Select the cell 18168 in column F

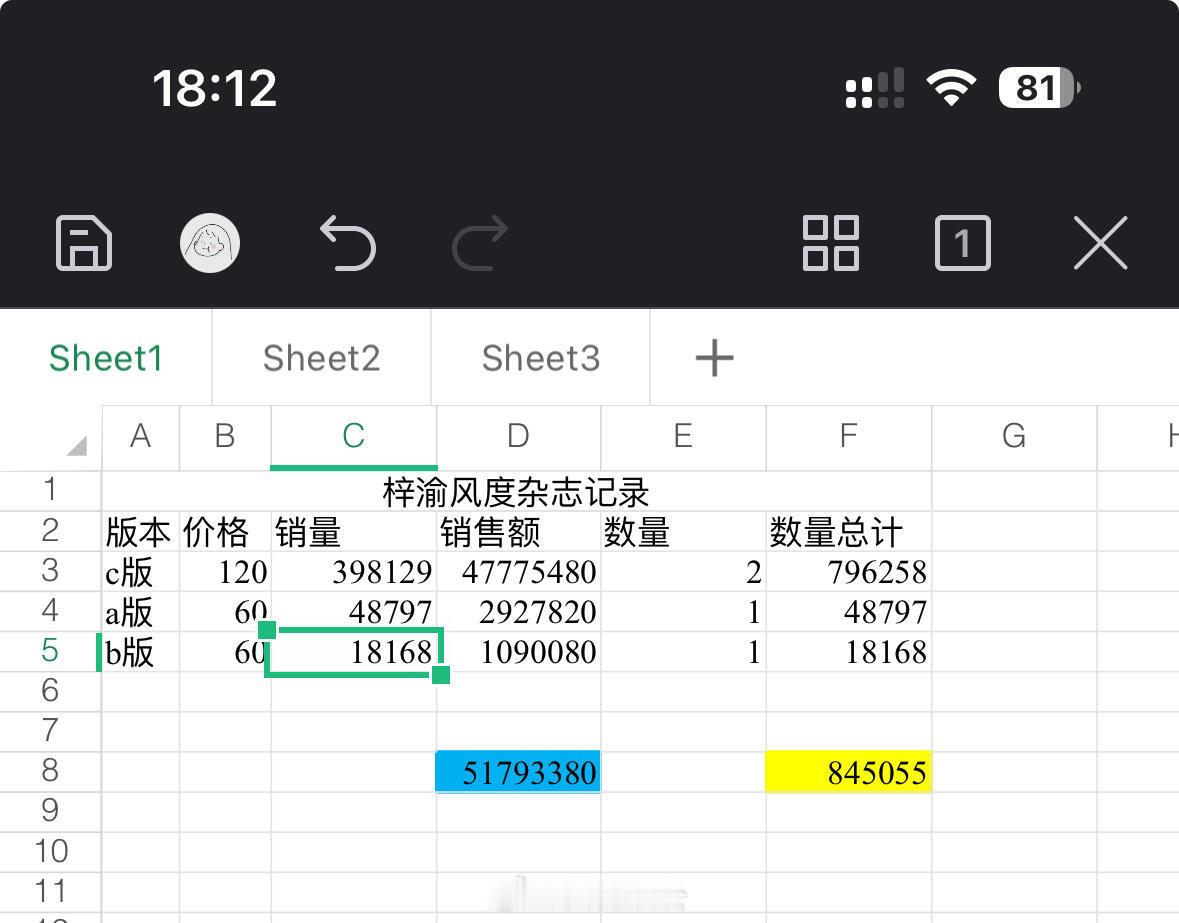849,652
